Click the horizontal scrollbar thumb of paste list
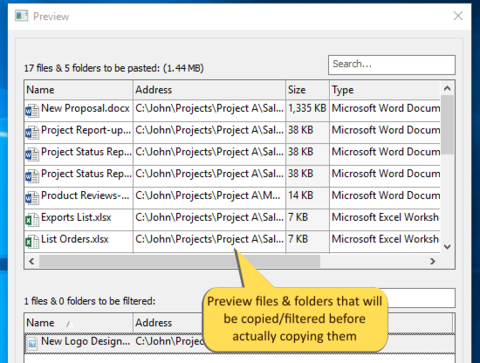Image resolution: width=480 pixels, height=363 pixels. pyautogui.click(x=180, y=261)
